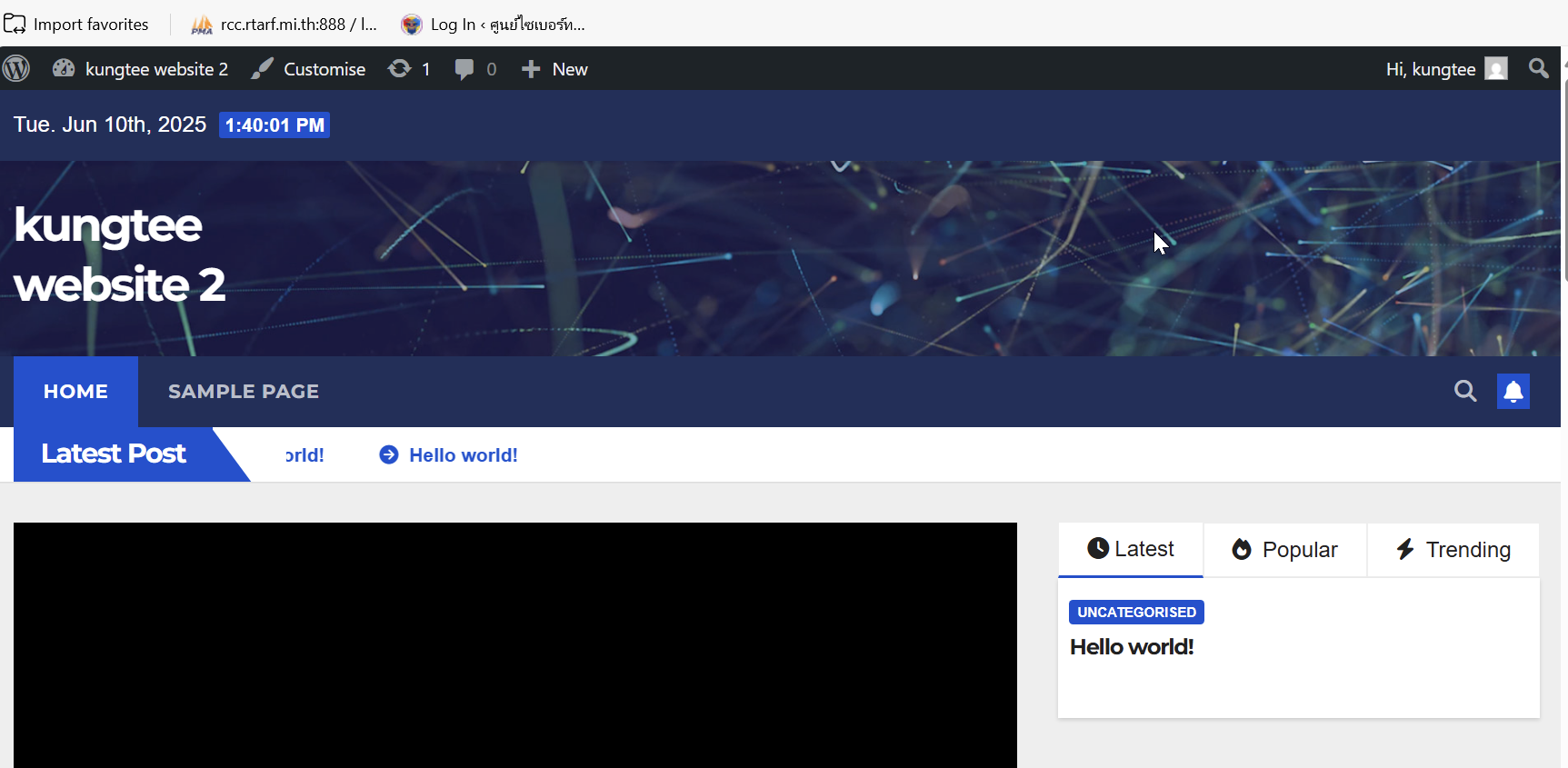This screenshot has width=1568, height=768.
Task: Click the admin bar search icon
Action: click(x=1538, y=69)
